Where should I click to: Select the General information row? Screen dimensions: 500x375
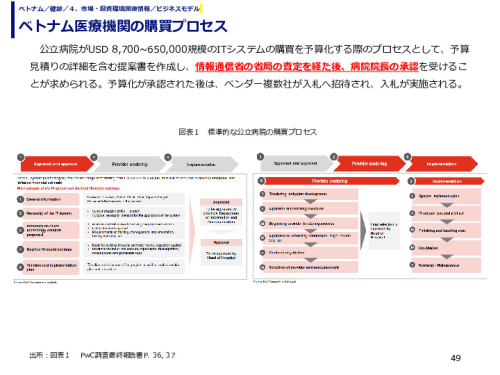[48, 199]
